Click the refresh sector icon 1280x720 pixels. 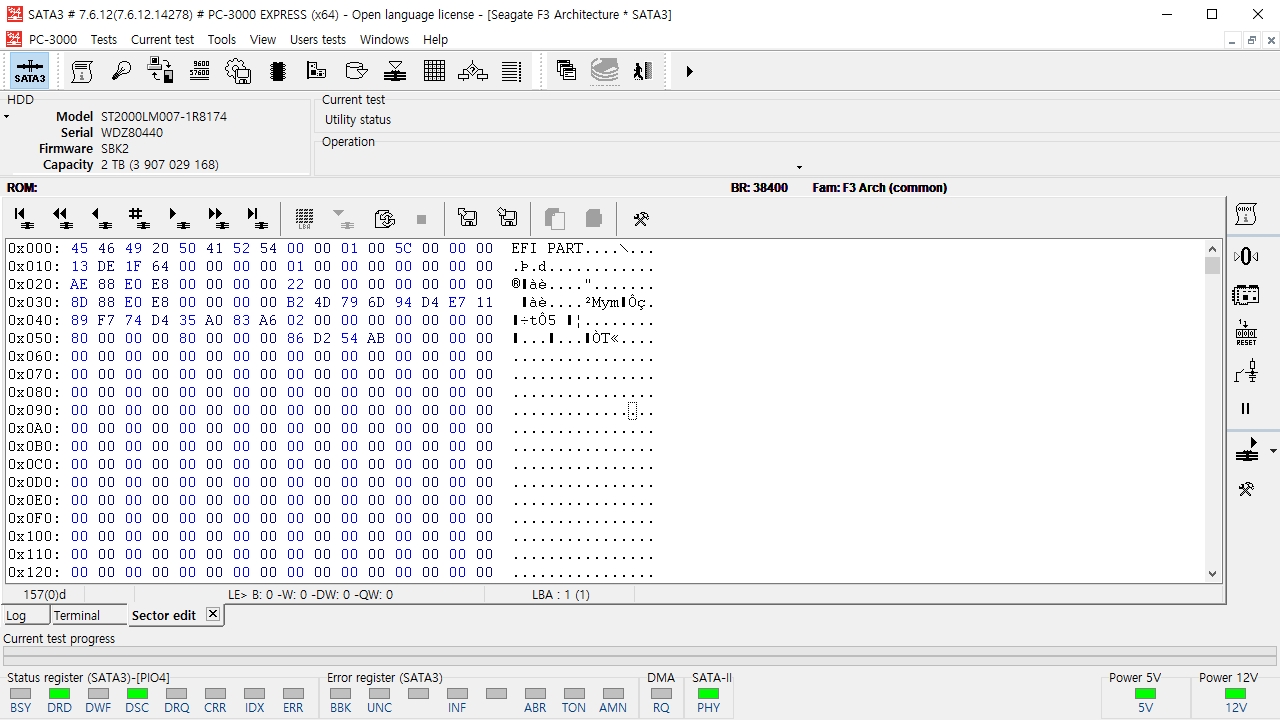click(x=384, y=218)
